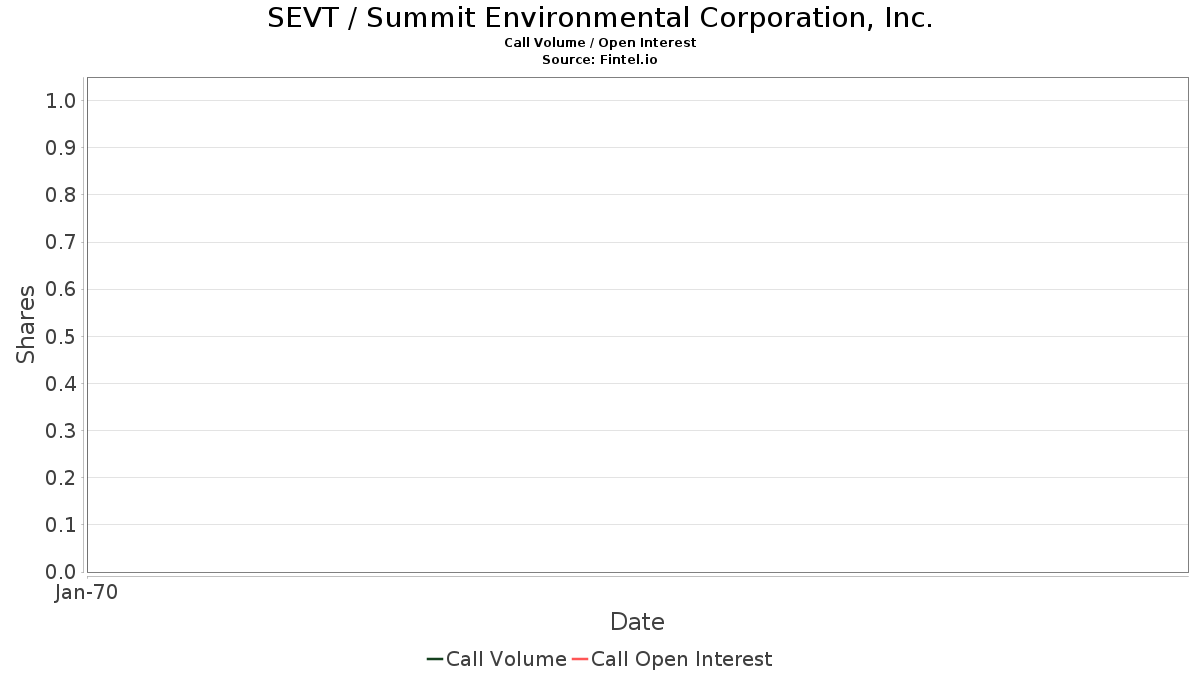Select the 0.5 y-axis tick label
The image size is (1200, 675).
pos(61,336)
